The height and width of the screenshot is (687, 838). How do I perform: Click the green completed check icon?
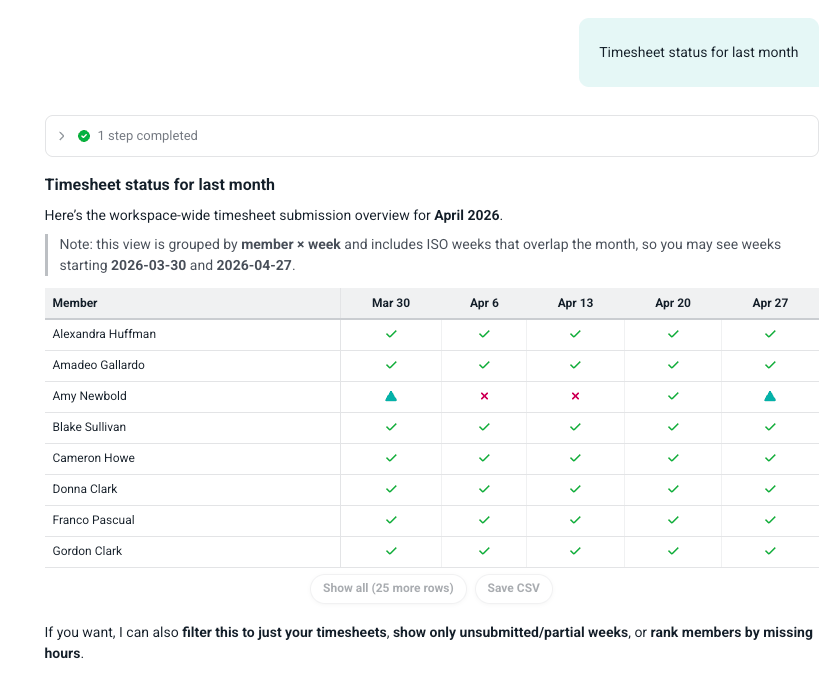click(84, 136)
